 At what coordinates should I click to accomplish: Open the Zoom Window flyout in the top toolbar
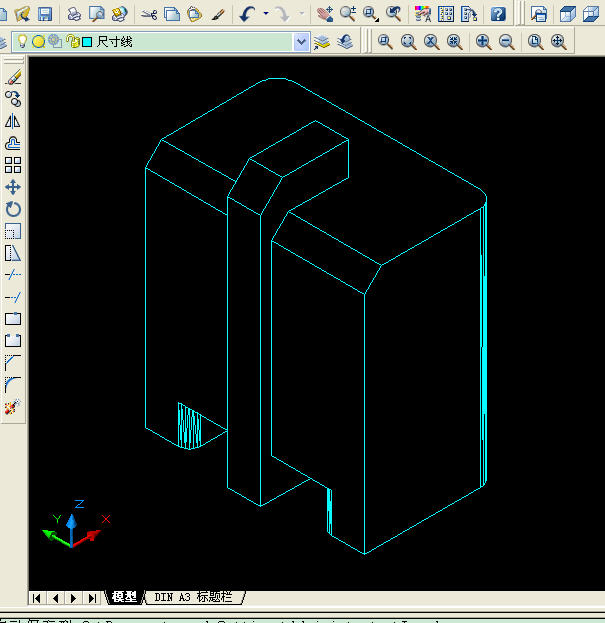pos(371,14)
